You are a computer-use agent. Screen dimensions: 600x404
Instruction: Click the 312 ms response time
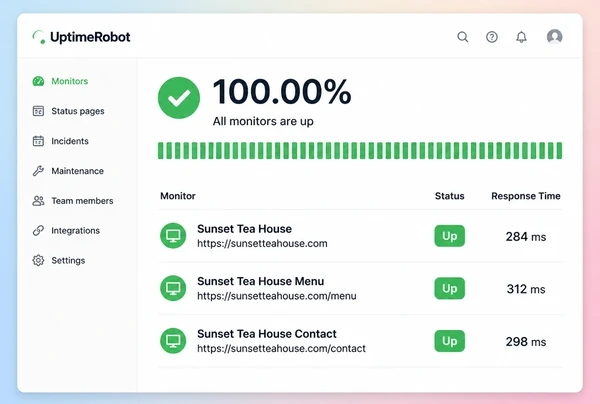[526, 289]
